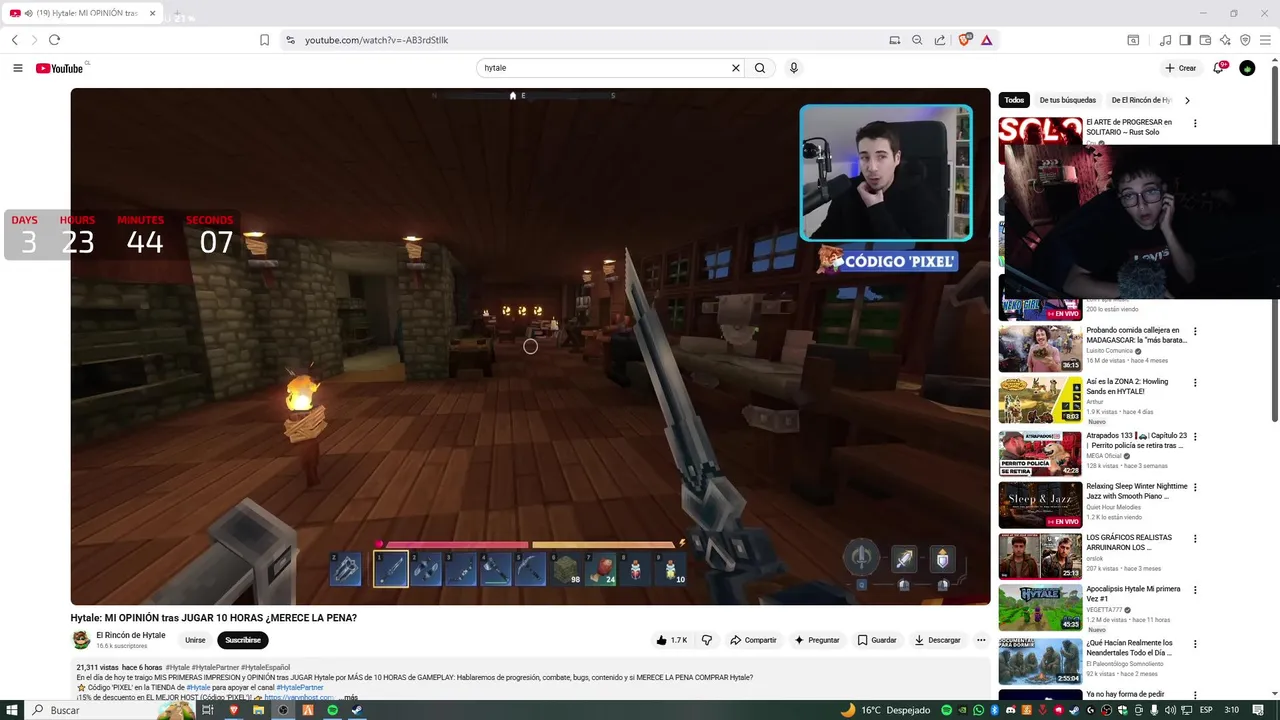
Task: Run the YouTube search magnifier button
Action: tap(760, 68)
